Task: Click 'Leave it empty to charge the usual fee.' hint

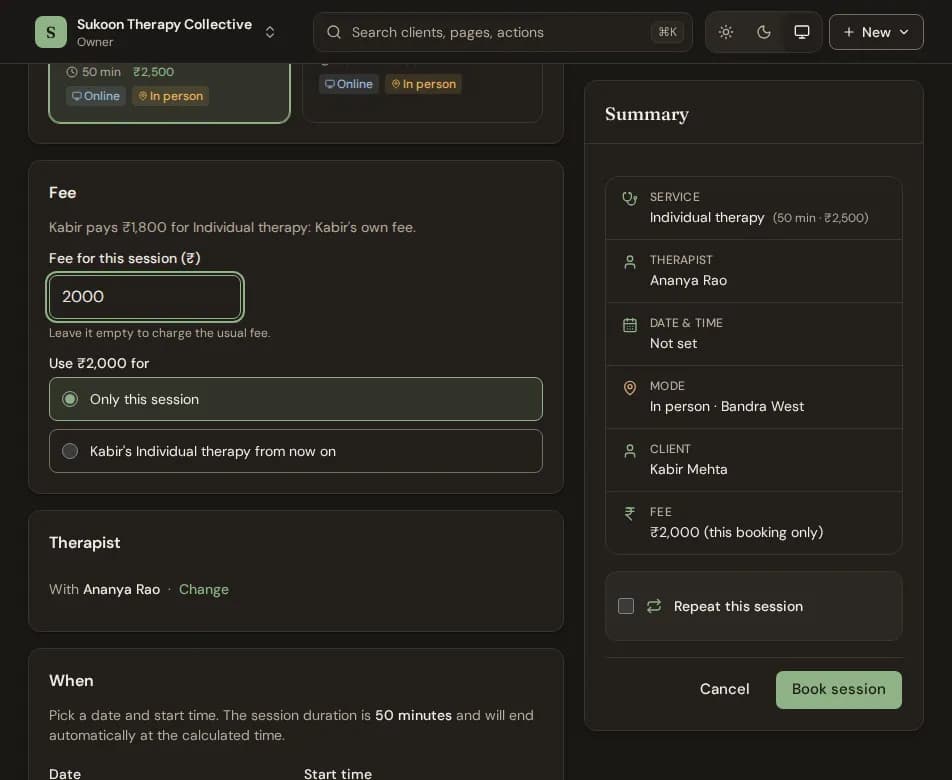Action: 160,333
